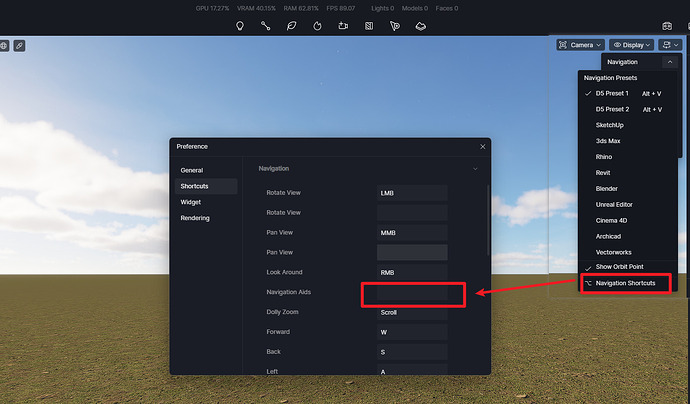Select D5 Preset 1 navigation preset
The height and width of the screenshot is (404, 690).
(x=612, y=93)
